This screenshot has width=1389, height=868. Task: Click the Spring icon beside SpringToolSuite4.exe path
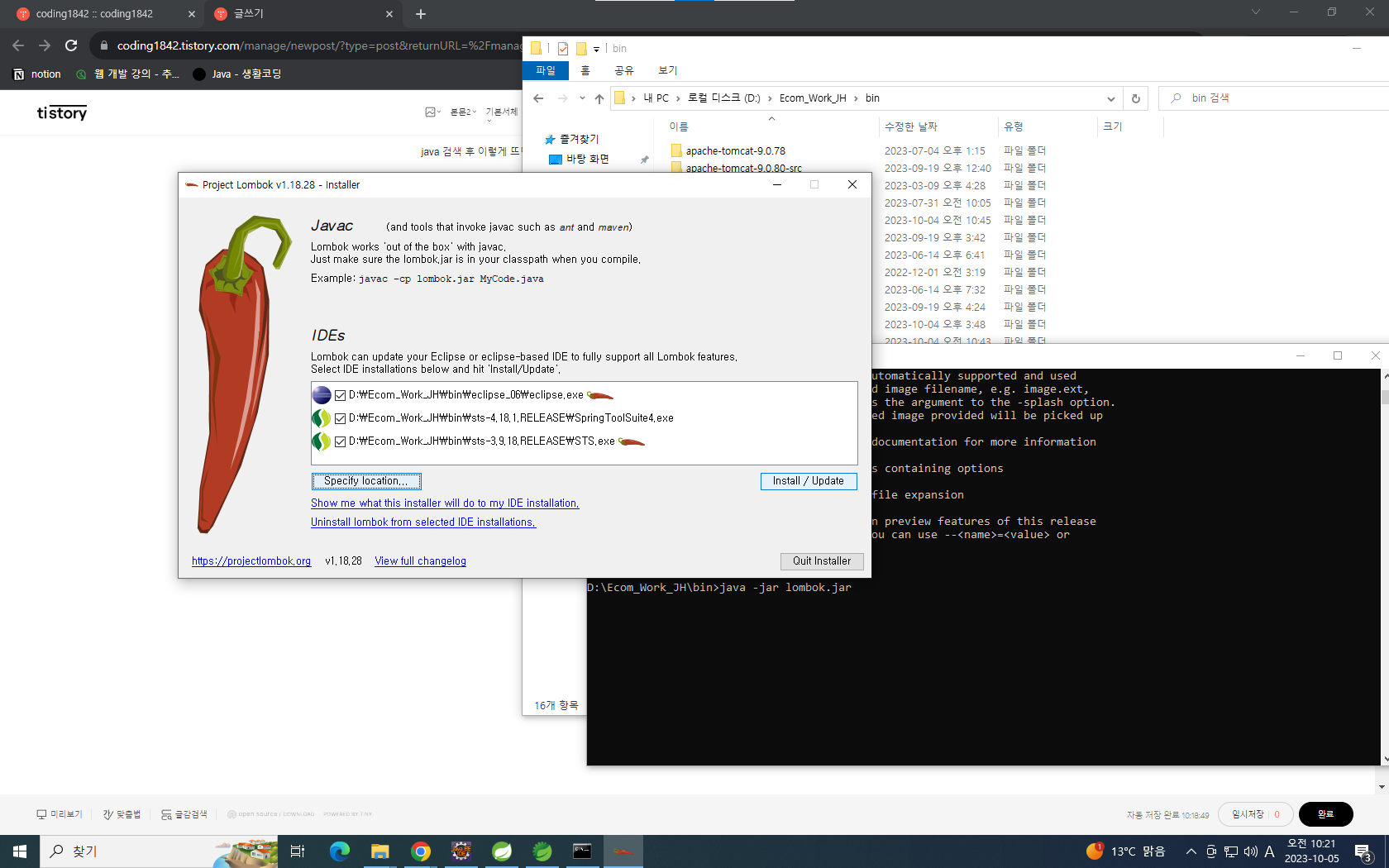(x=322, y=418)
